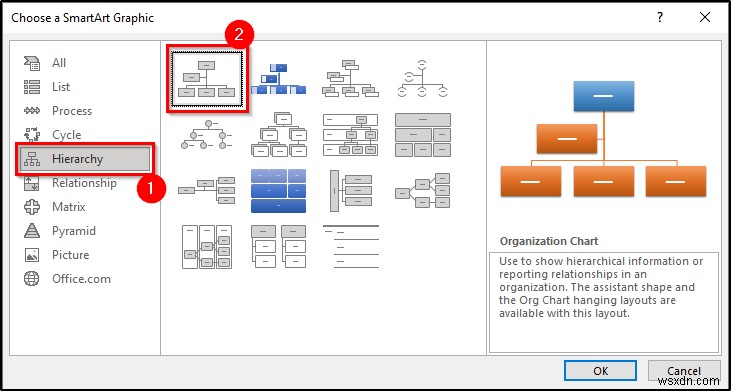The image size is (731, 391).
Task: Select the Lines List layout
Action: (x=351, y=247)
